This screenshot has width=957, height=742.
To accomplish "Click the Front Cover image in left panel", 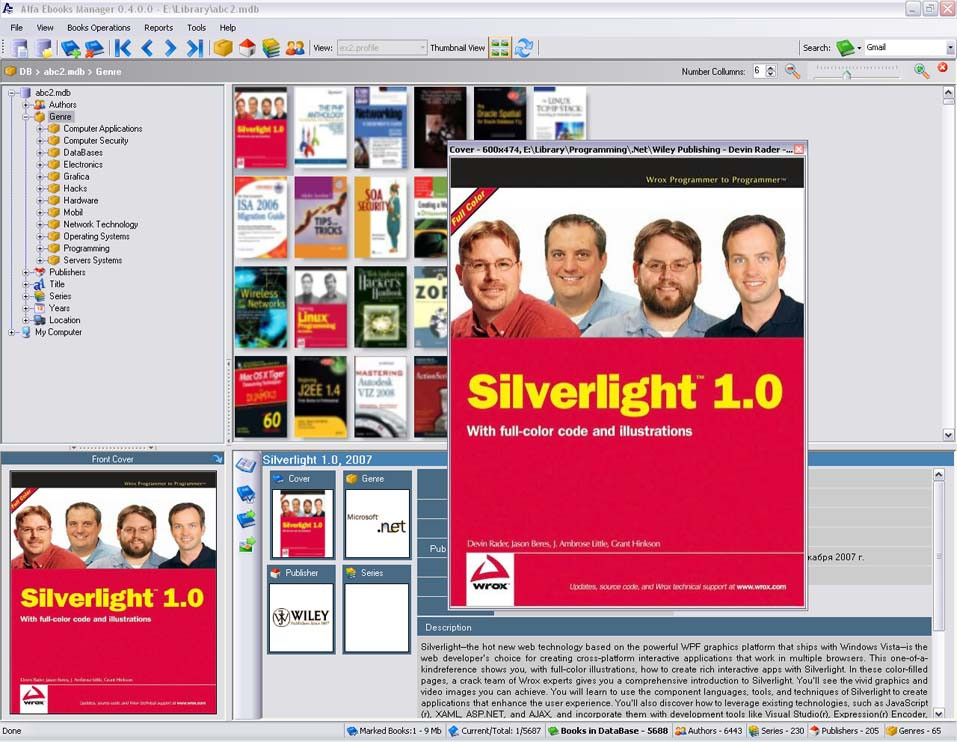I will [x=114, y=592].
